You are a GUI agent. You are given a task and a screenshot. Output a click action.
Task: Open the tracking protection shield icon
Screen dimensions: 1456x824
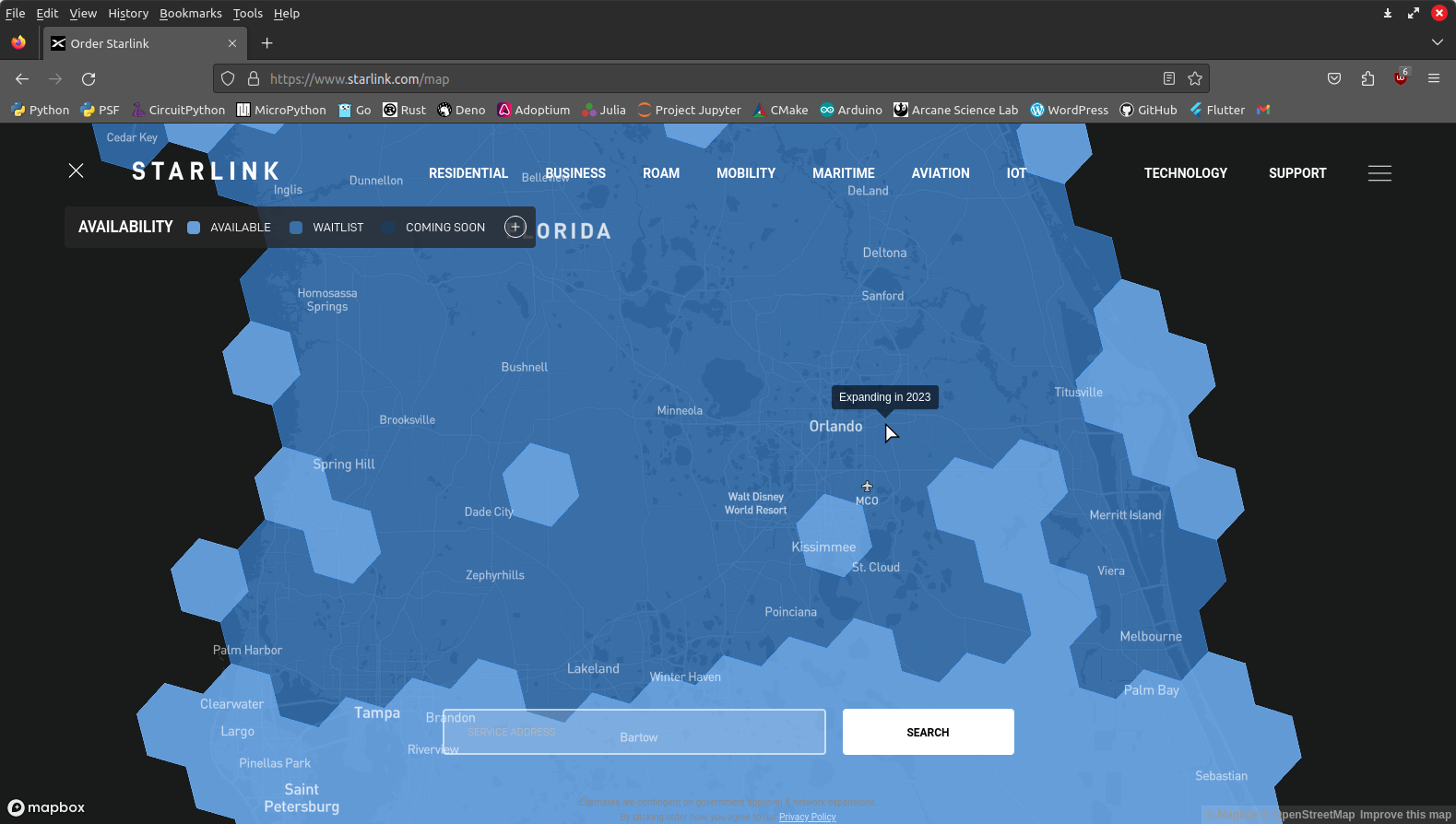point(228,79)
